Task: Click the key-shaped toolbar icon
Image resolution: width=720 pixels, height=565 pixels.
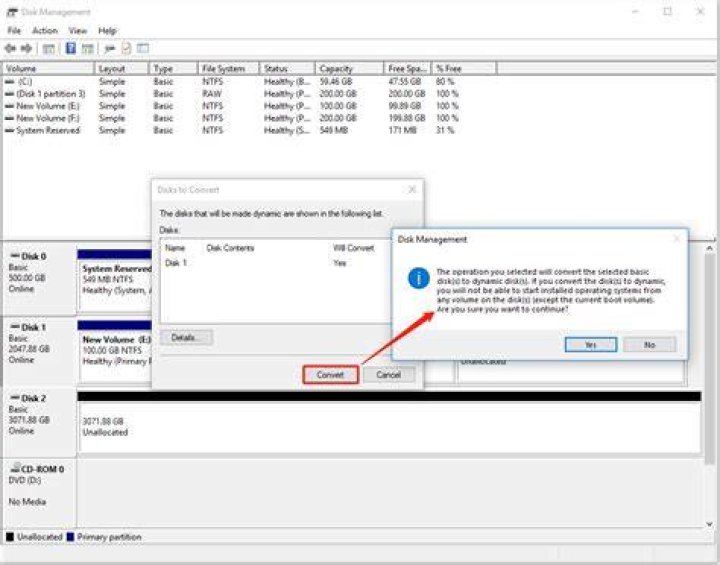Action: click(109, 48)
